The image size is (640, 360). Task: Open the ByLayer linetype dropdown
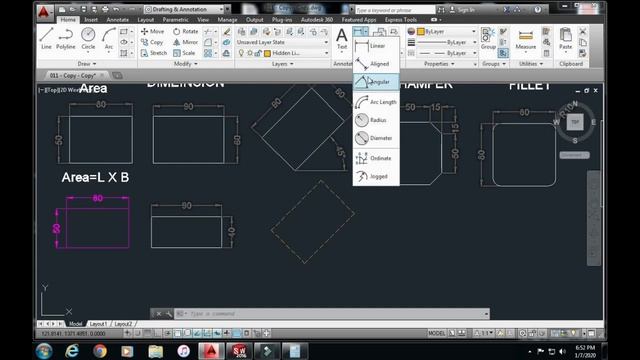[447, 53]
